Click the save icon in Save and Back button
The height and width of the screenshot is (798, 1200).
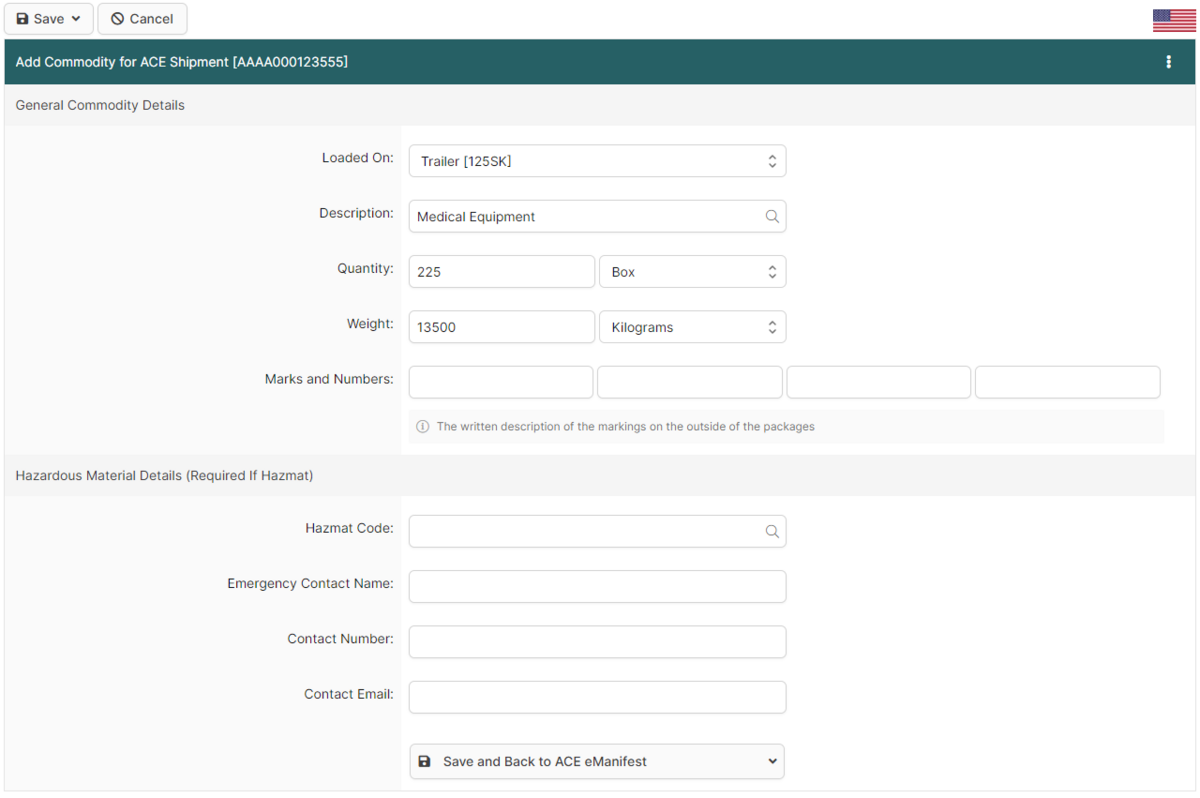click(424, 761)
